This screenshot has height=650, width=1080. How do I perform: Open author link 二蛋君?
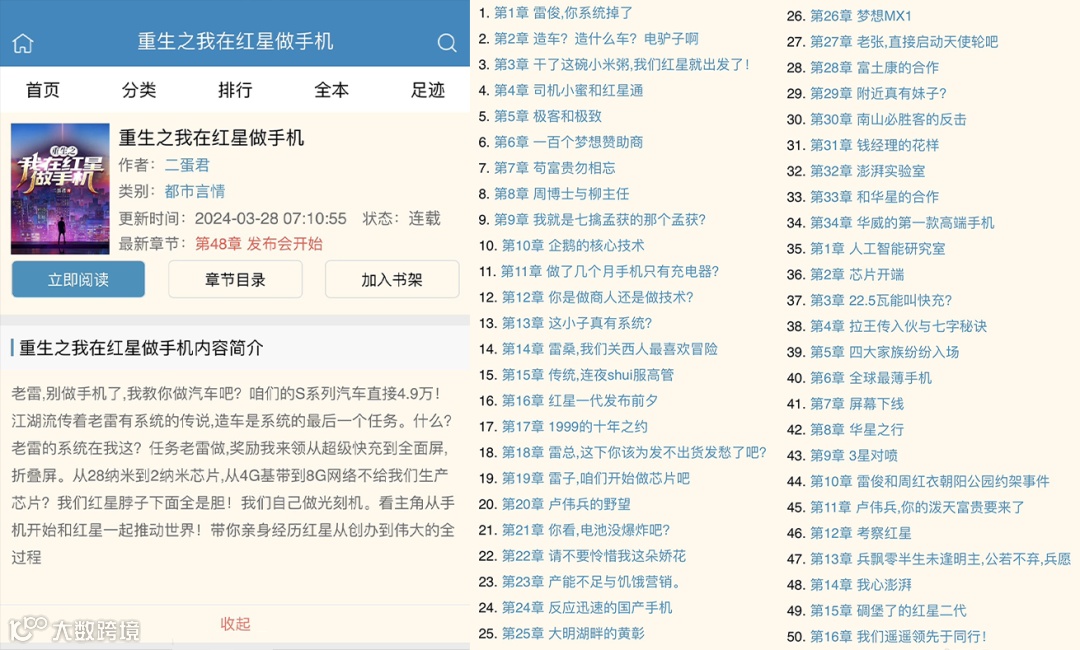click(187, 165)
